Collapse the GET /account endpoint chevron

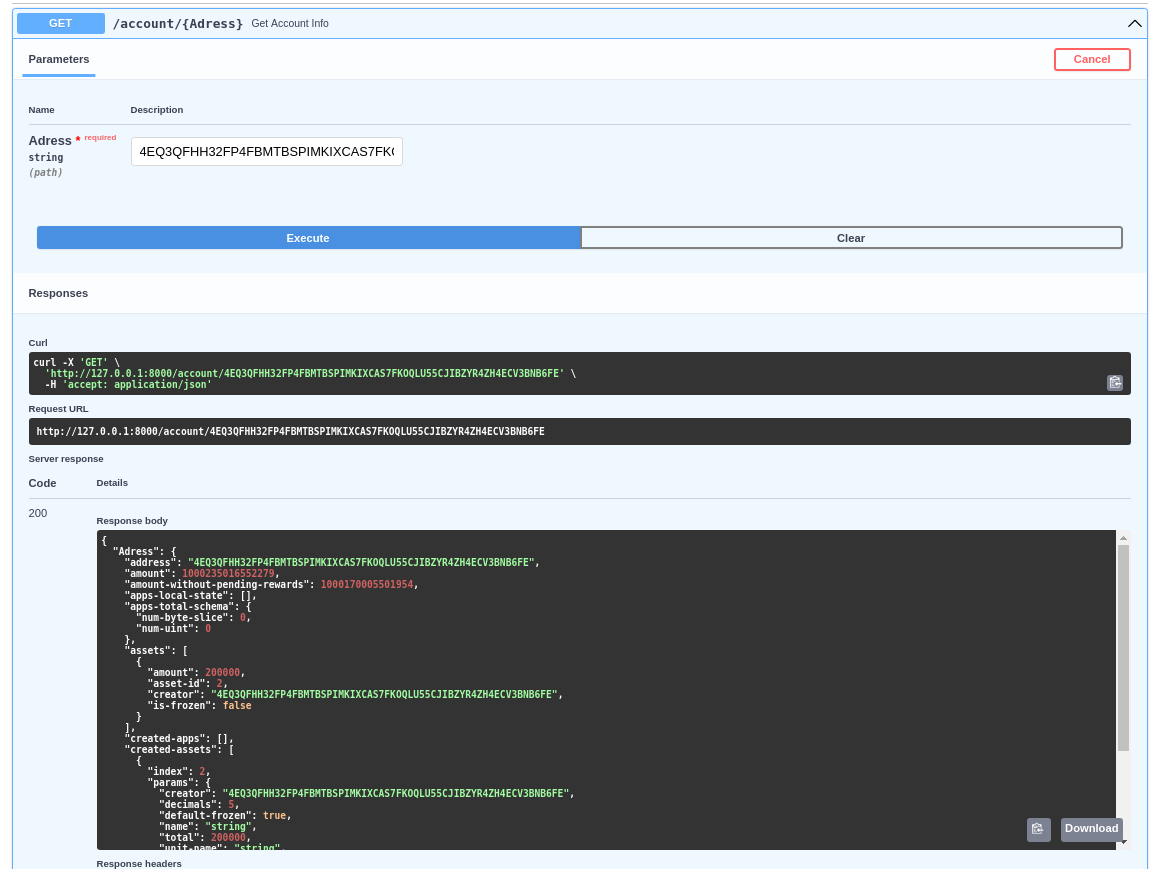[x=1134, y=24]
